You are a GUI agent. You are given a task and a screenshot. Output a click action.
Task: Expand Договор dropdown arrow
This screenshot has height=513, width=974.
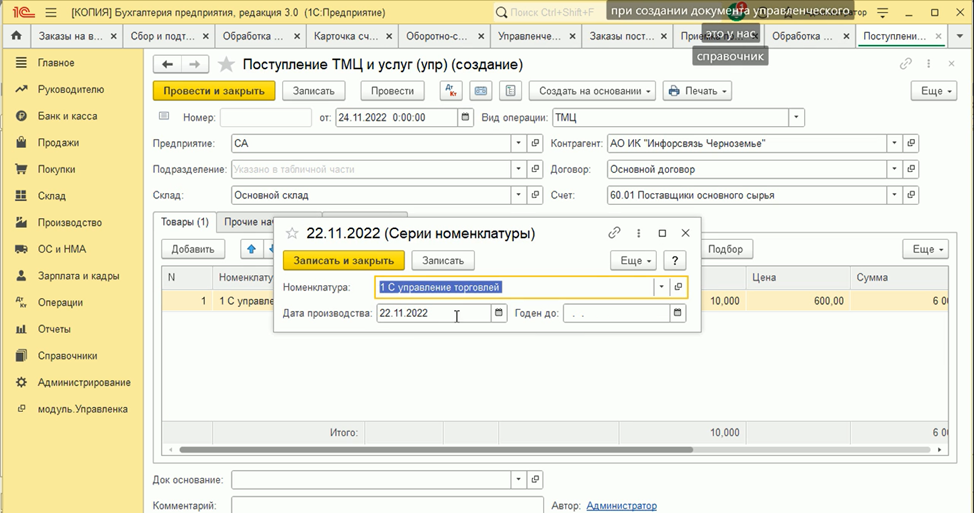click(894, 169)
